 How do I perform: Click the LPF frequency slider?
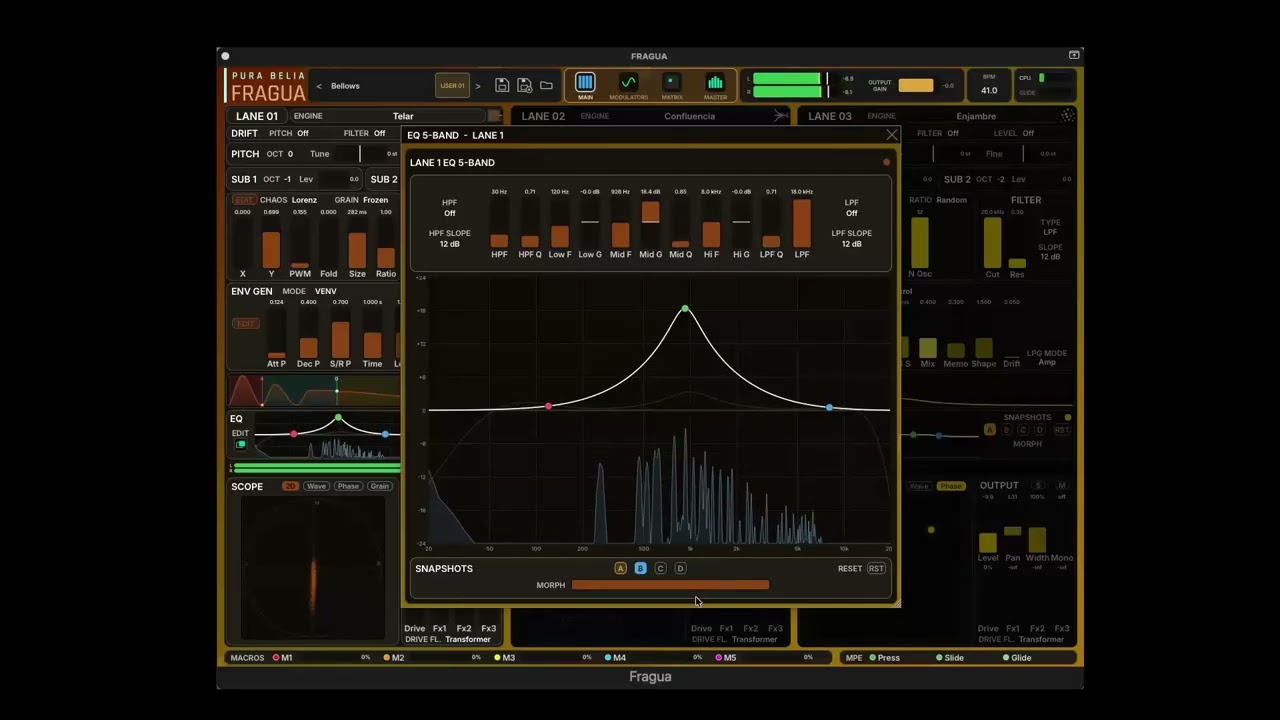point(802,222)
